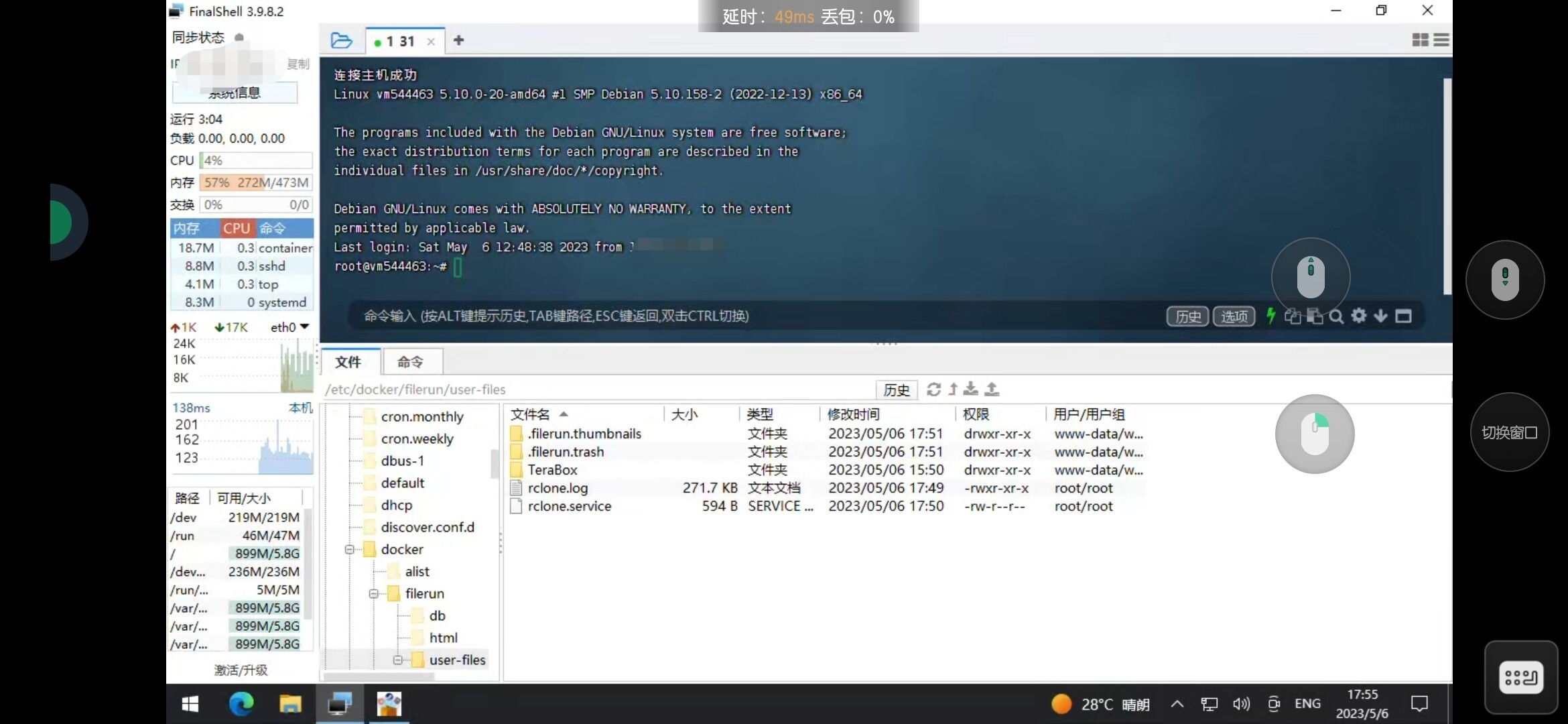The image size is (1568, 724).
Task: Click the terminal vertical scrollbar
Action: [1447, 186]
